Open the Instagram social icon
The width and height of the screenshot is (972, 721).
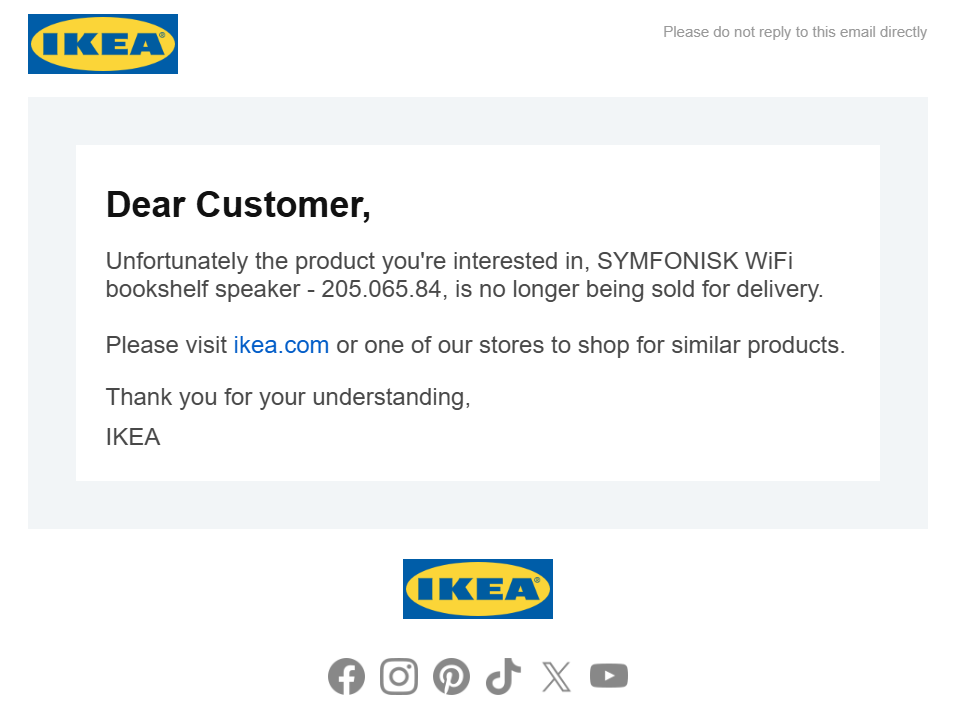click(399, 677)
